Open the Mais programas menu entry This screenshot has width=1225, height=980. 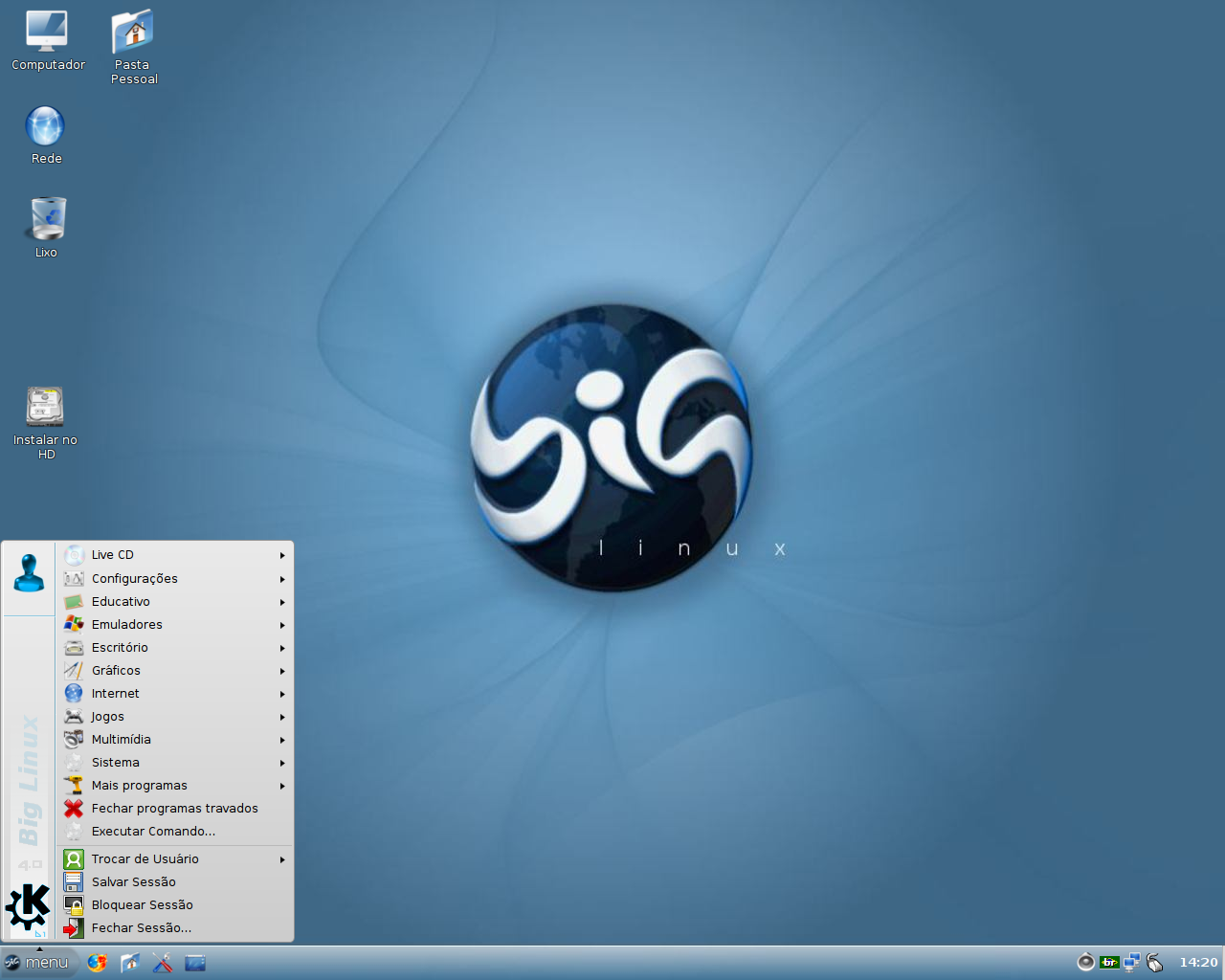point(175,786)
